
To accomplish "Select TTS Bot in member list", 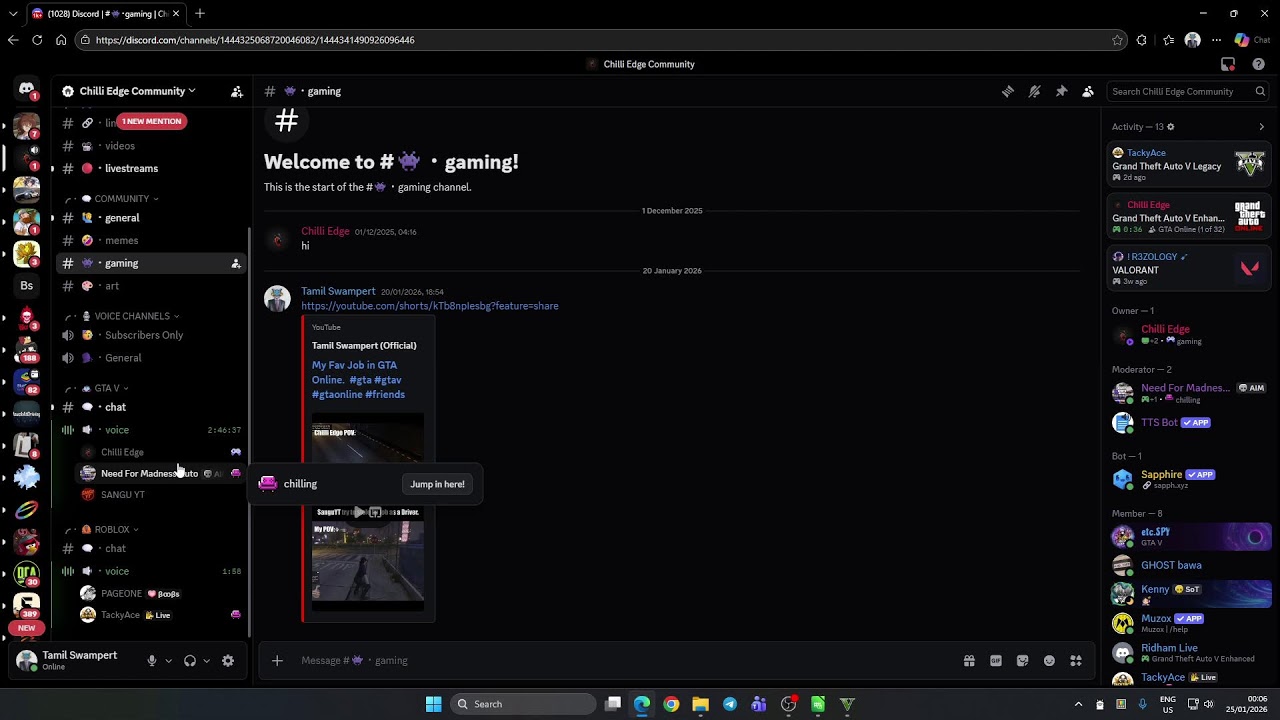I will (x=1189, y=423).
